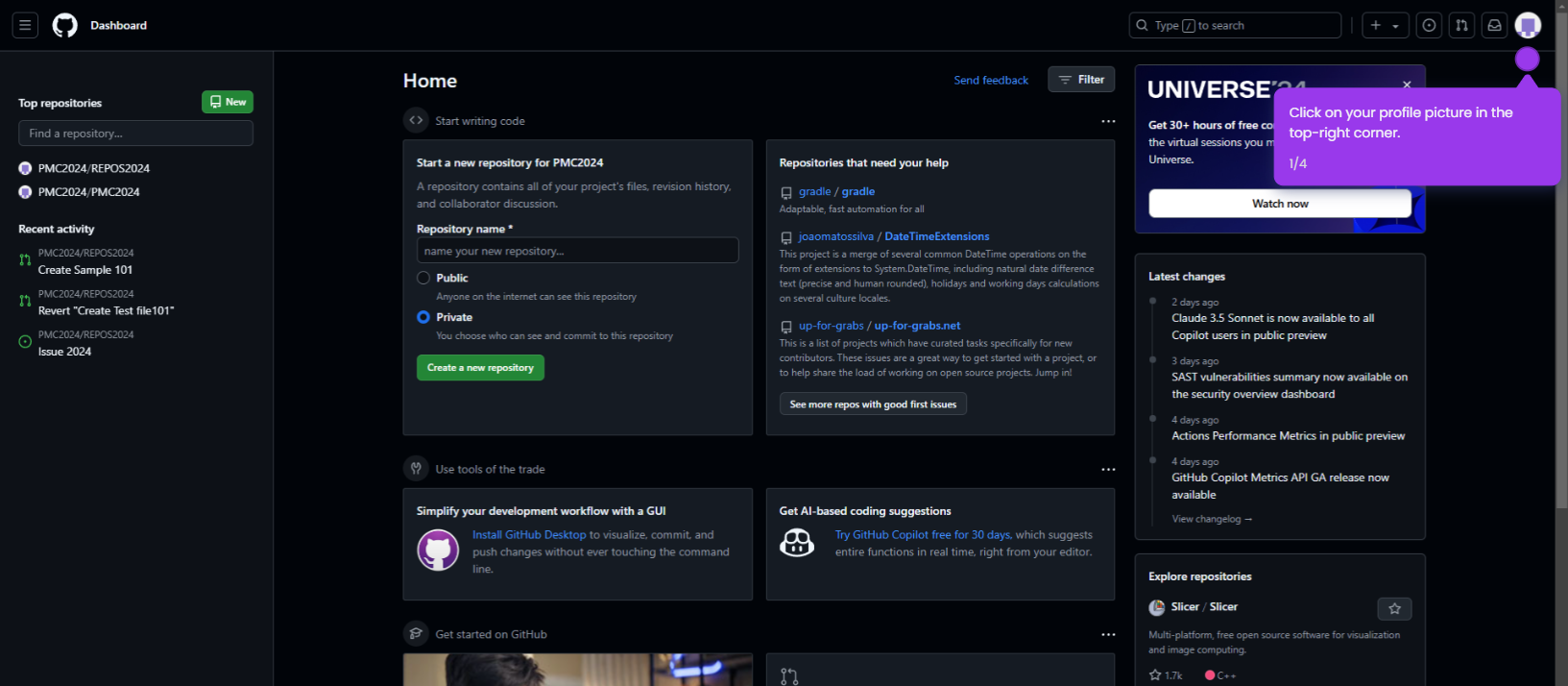The image size is (1568, 686).
Task: Open Claude 3.5 Sonnet changelog entry
Action: [x=1272, y=327]
